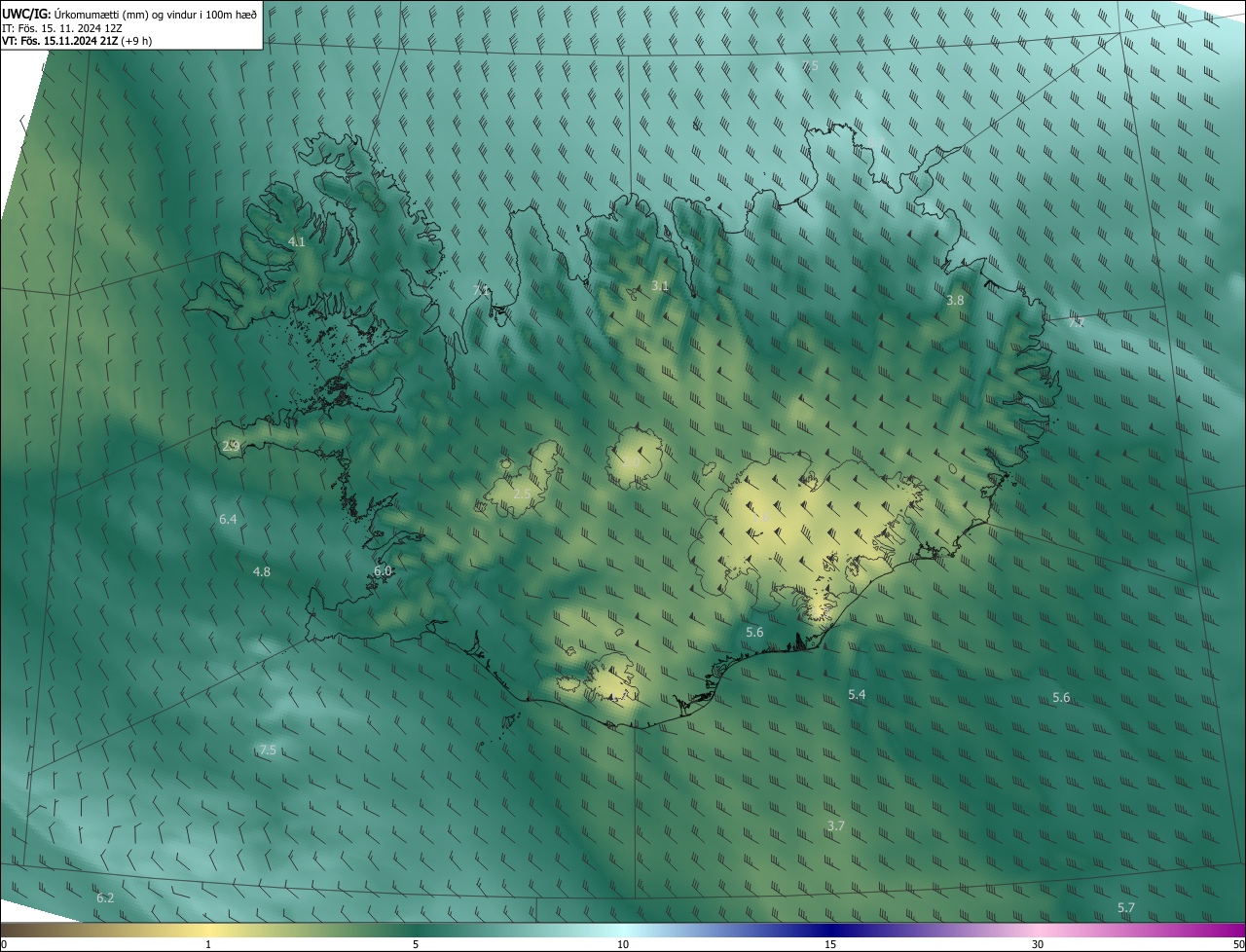Click the 5.4 value label south of Iceland
Image resolution: width=1246 pixels, height=952 pixels.
[x=857, y=695]
